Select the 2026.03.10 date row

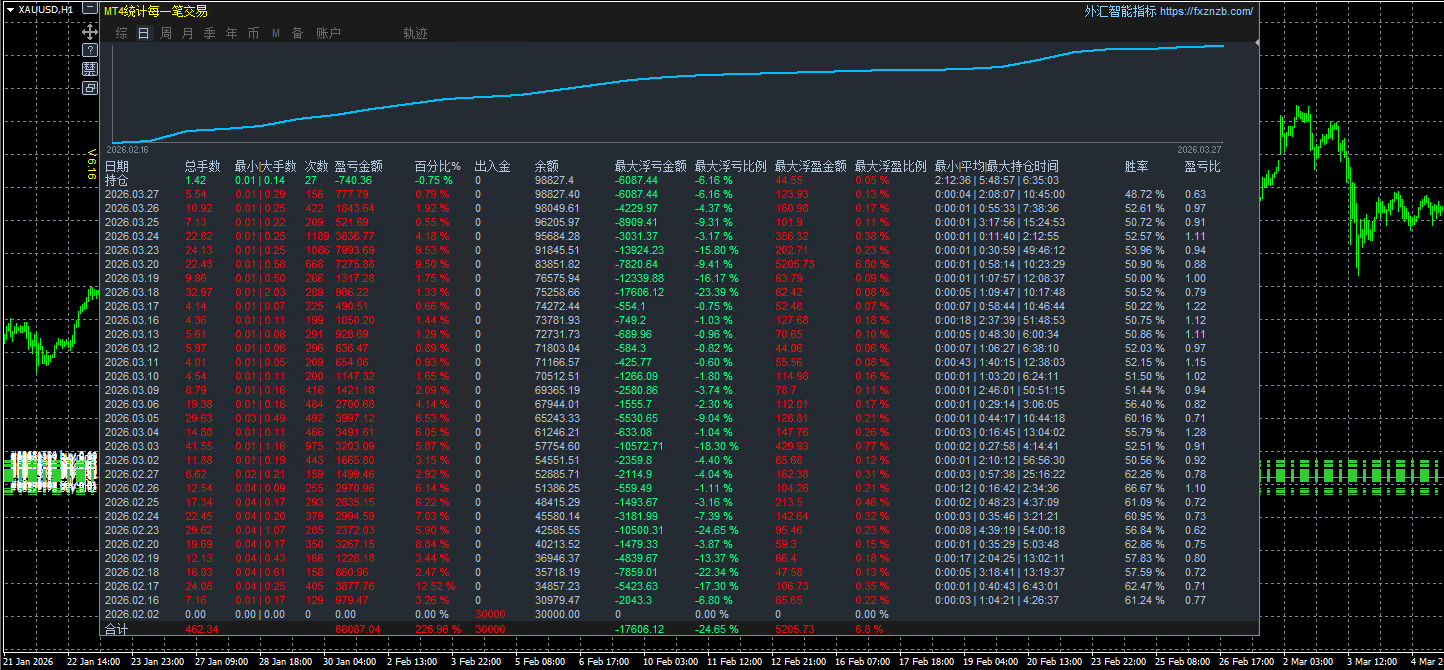(x=132, y=376)
